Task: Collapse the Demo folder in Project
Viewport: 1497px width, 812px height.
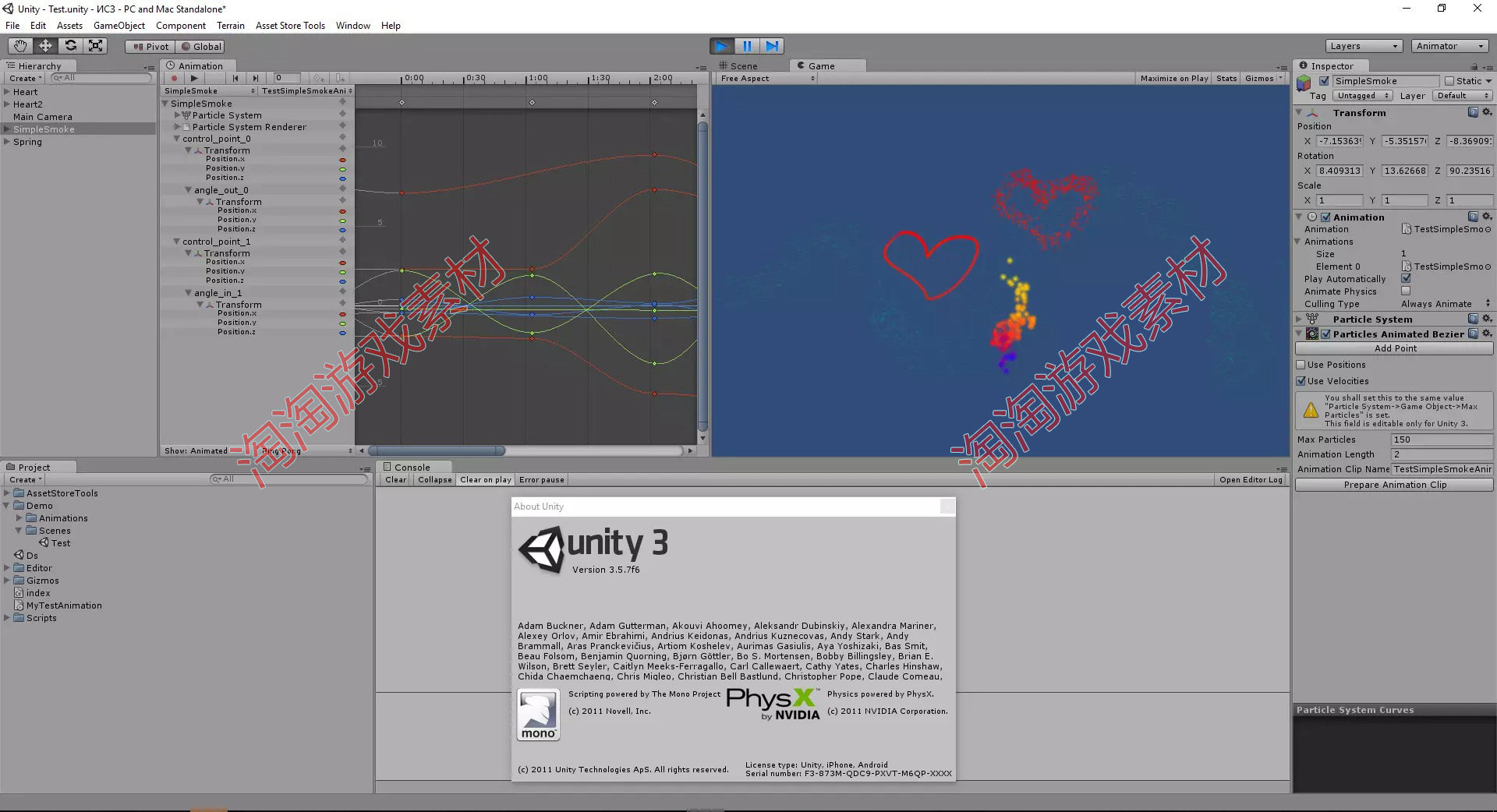Action: (x=7, y=506)
